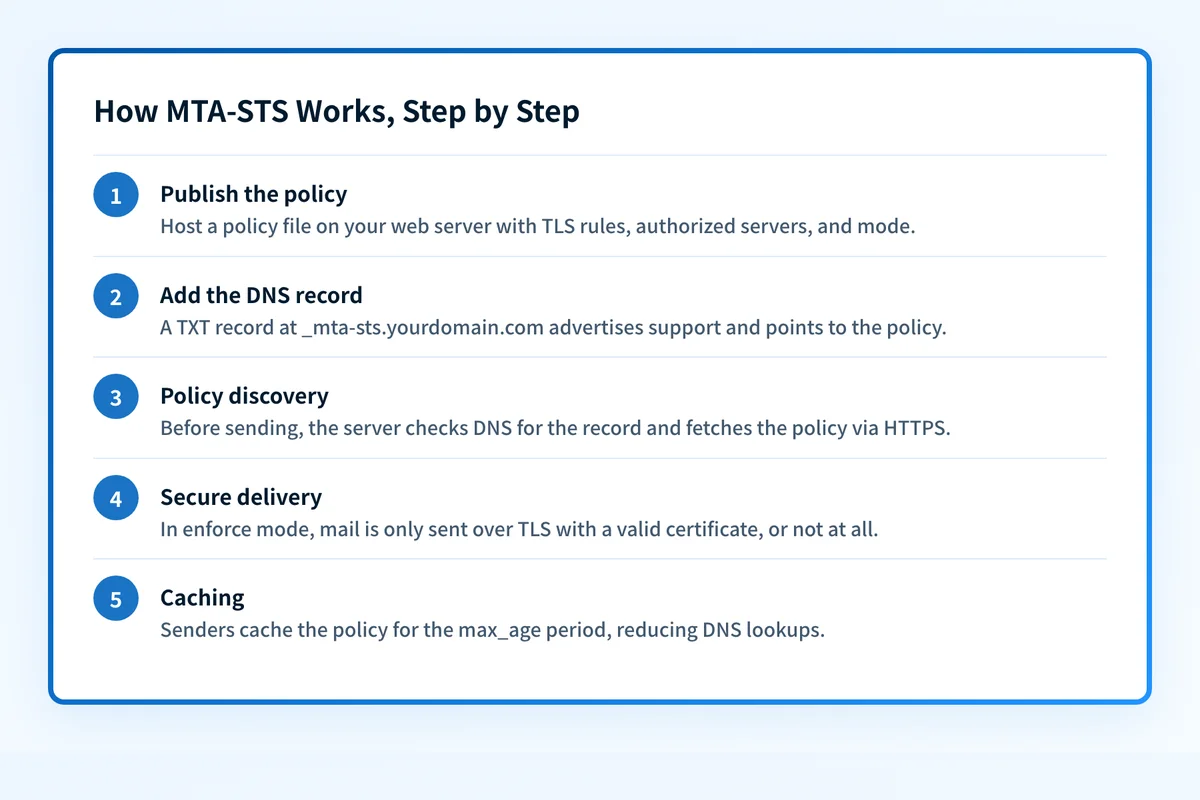Viewport: 1200px width, 800px height.
Task: Select the "Add the DNS record" heading
Action: 261,295
